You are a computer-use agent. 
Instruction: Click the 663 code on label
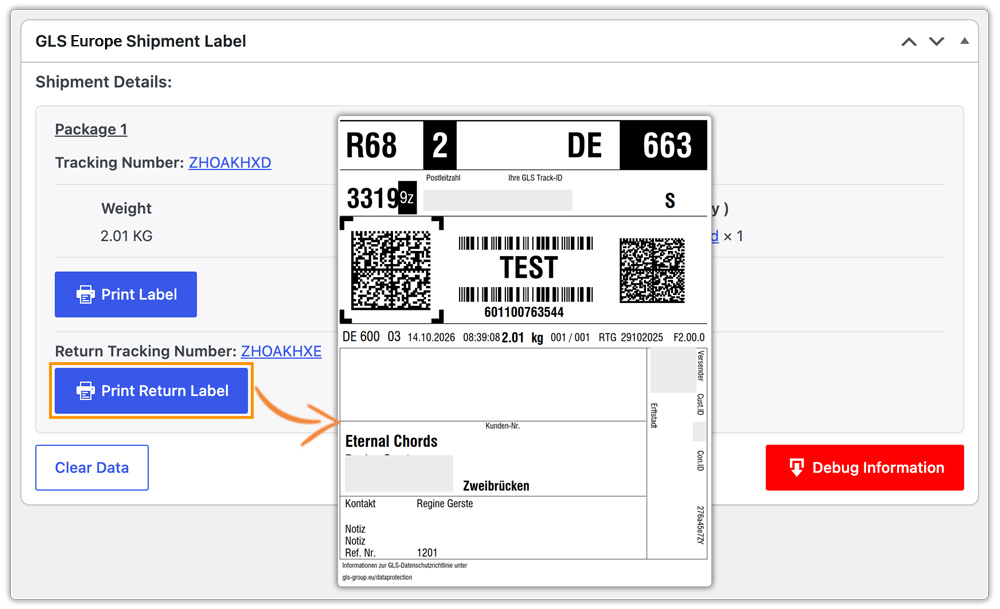point(666,145)
